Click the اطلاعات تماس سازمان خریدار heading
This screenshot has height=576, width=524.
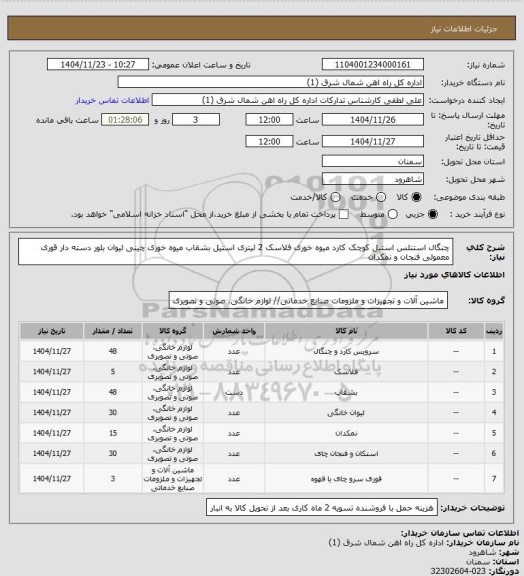459,533
